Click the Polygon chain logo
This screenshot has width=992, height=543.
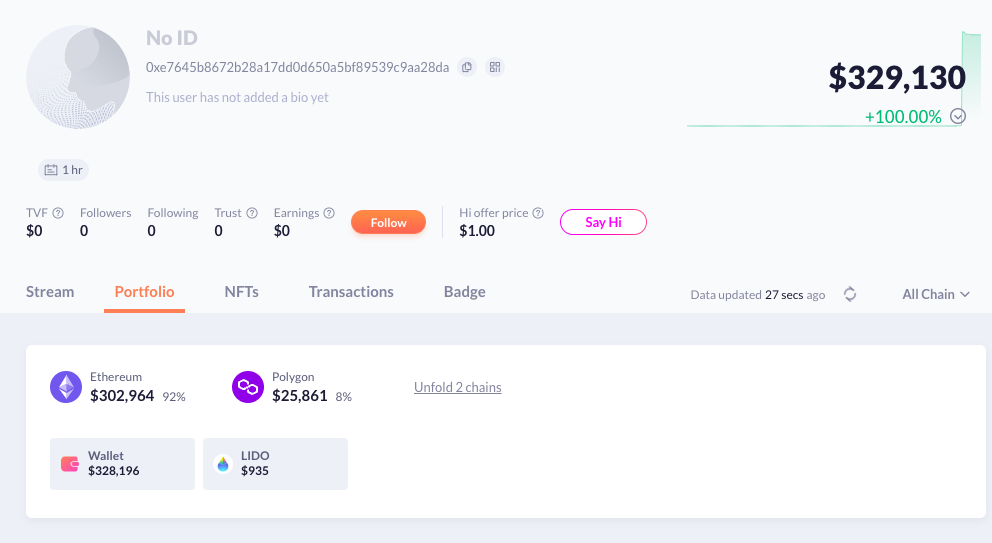click(x=248, y=387)
